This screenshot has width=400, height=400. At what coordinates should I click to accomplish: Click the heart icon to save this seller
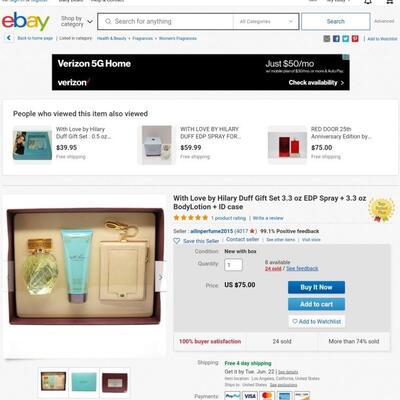(x=177, y=241)
